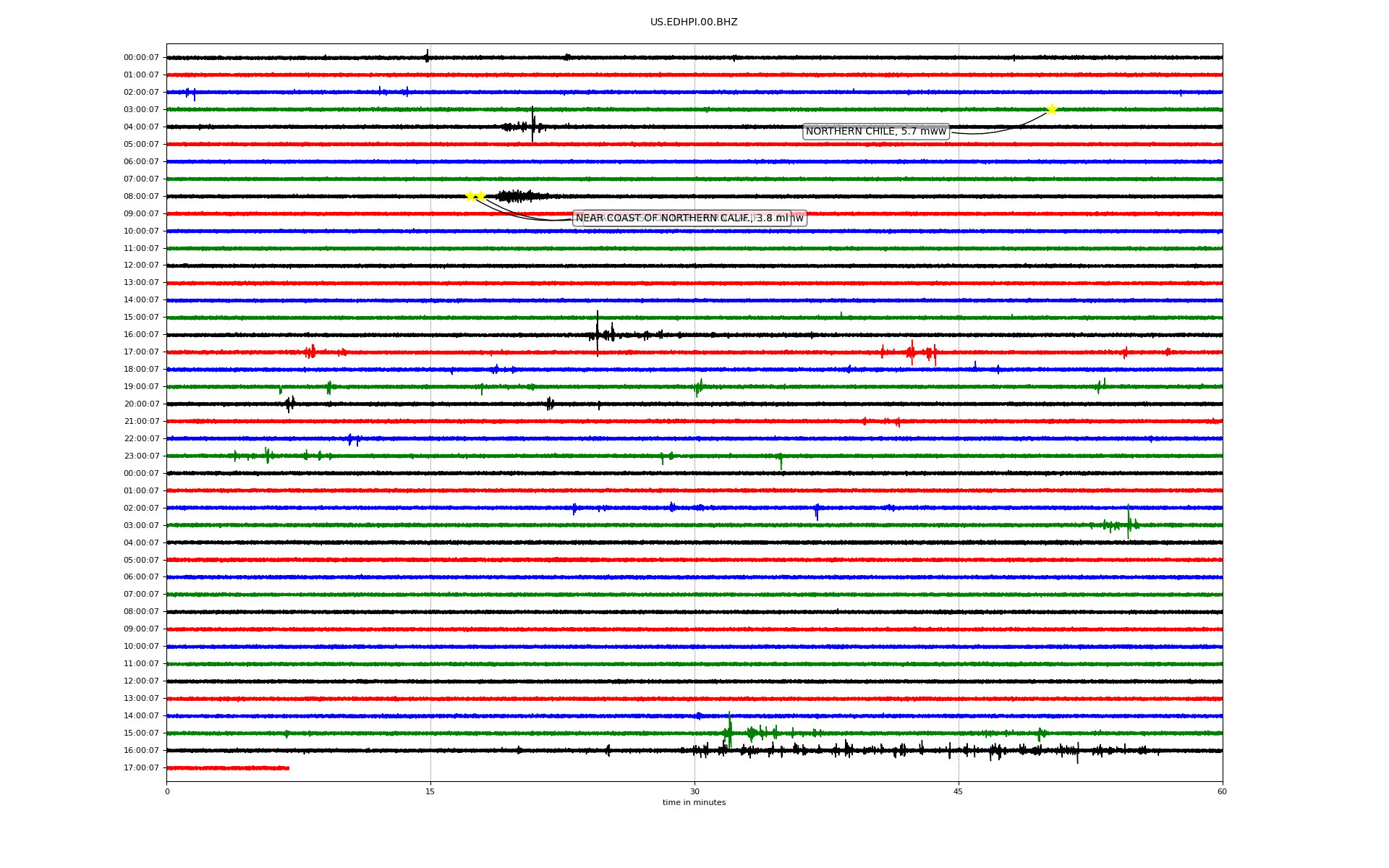This screenshot has width=1389, height=868.
Task: Click the left yellow star of the Northern Calif. pair
Action: (470, 196)
